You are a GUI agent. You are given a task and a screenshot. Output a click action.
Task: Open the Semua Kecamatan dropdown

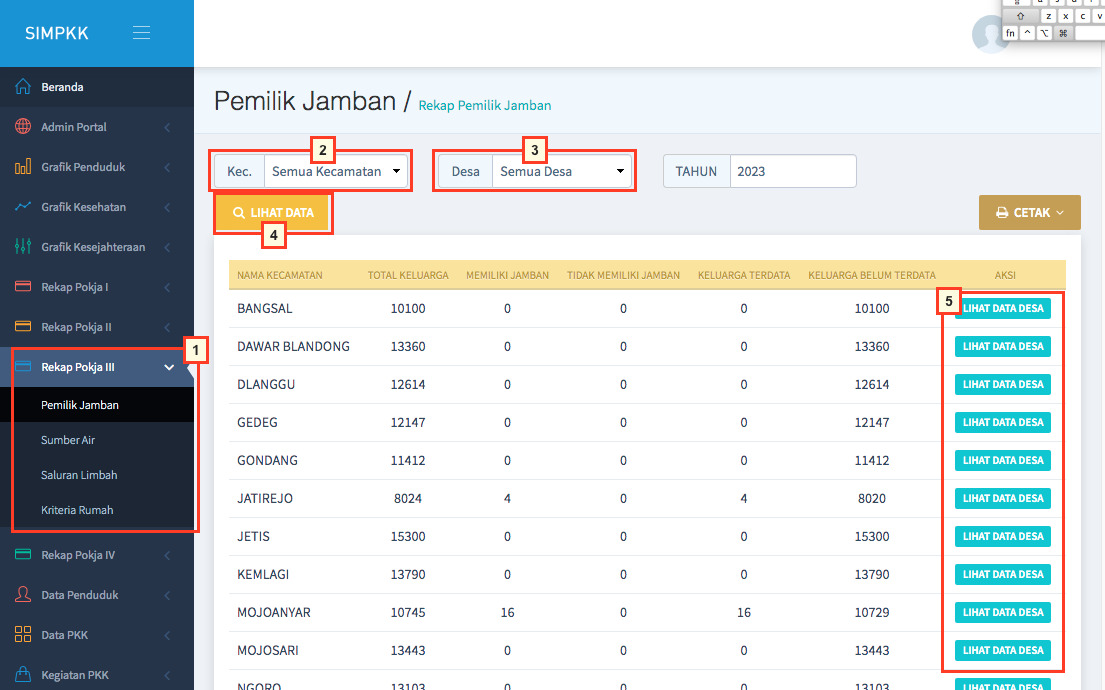335,171
